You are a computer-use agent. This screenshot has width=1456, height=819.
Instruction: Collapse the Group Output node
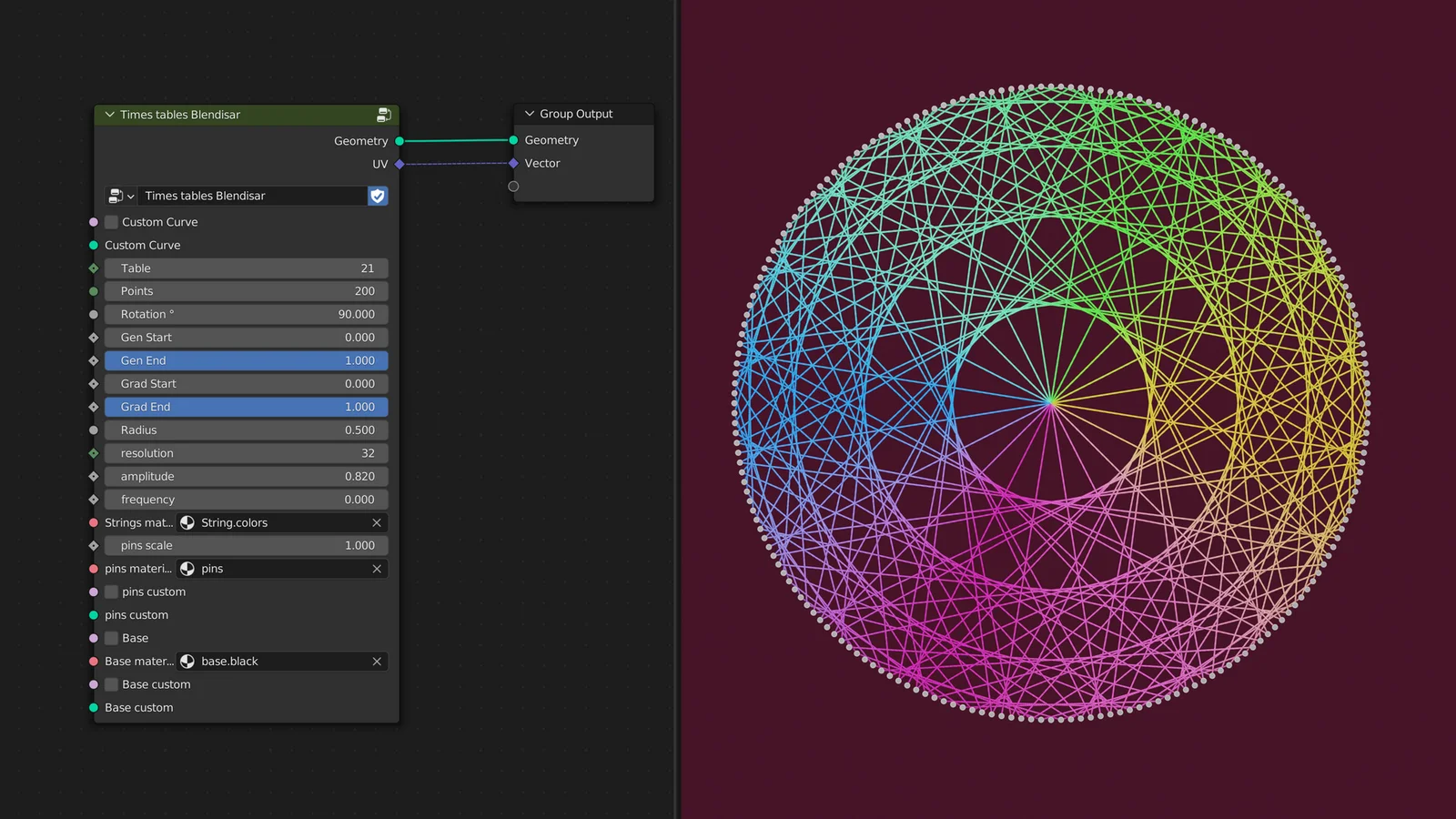coord(530,114)
